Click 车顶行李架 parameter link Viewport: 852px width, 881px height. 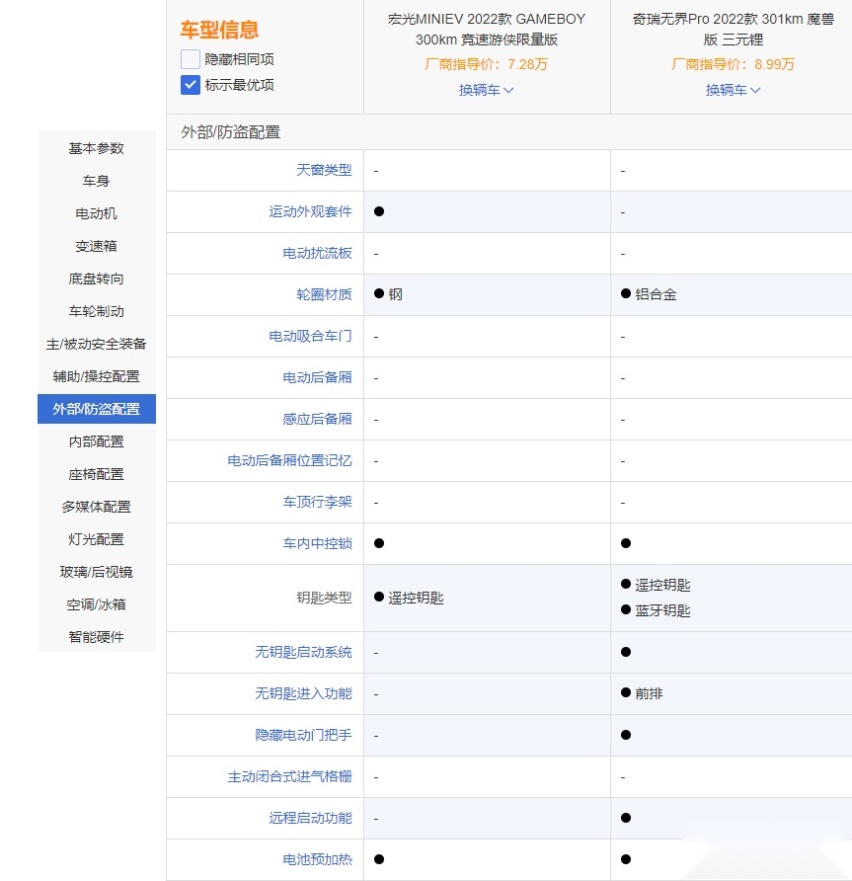point(317,502)
